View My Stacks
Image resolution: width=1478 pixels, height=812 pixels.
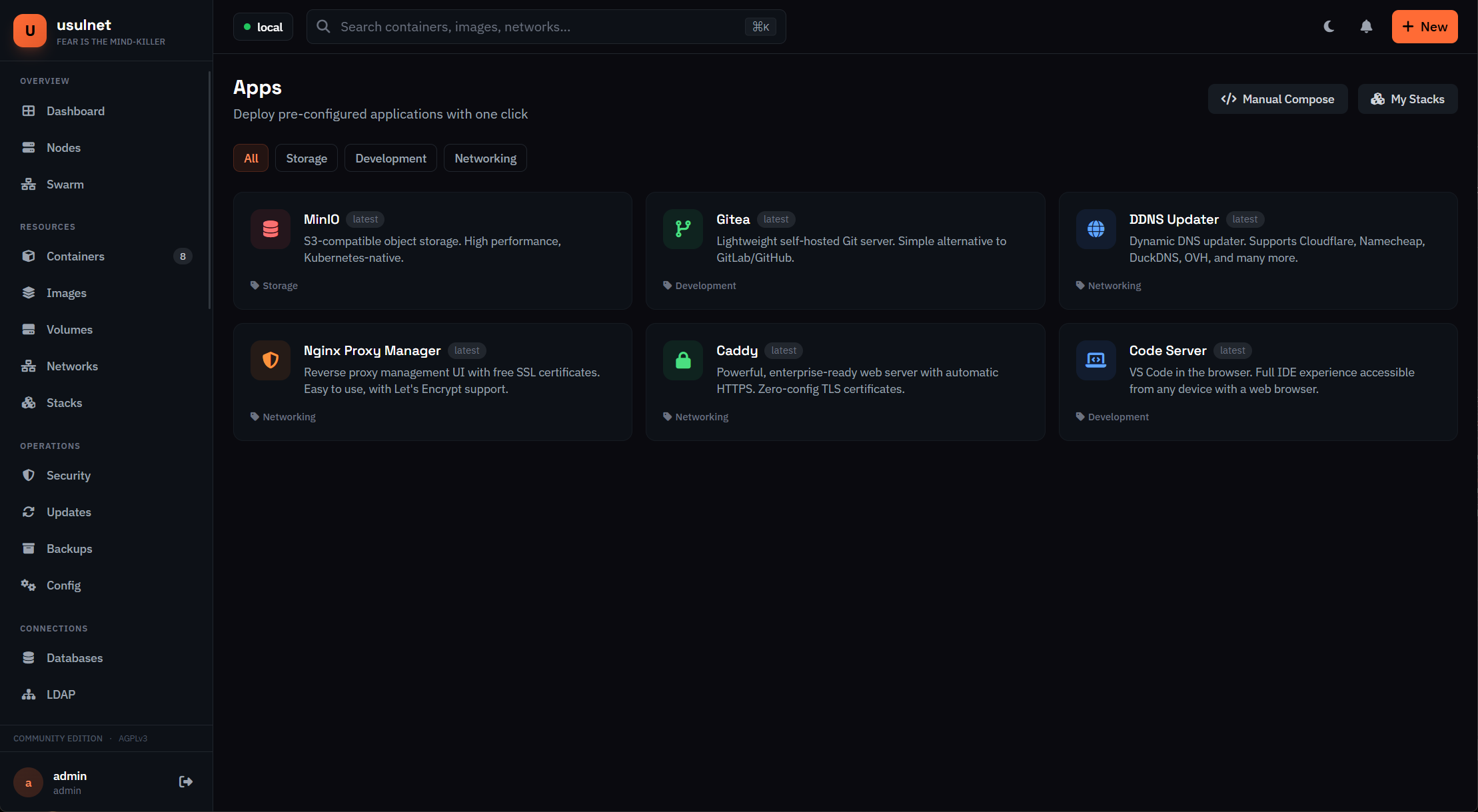pyautogui.click(x=1407, y=99)
